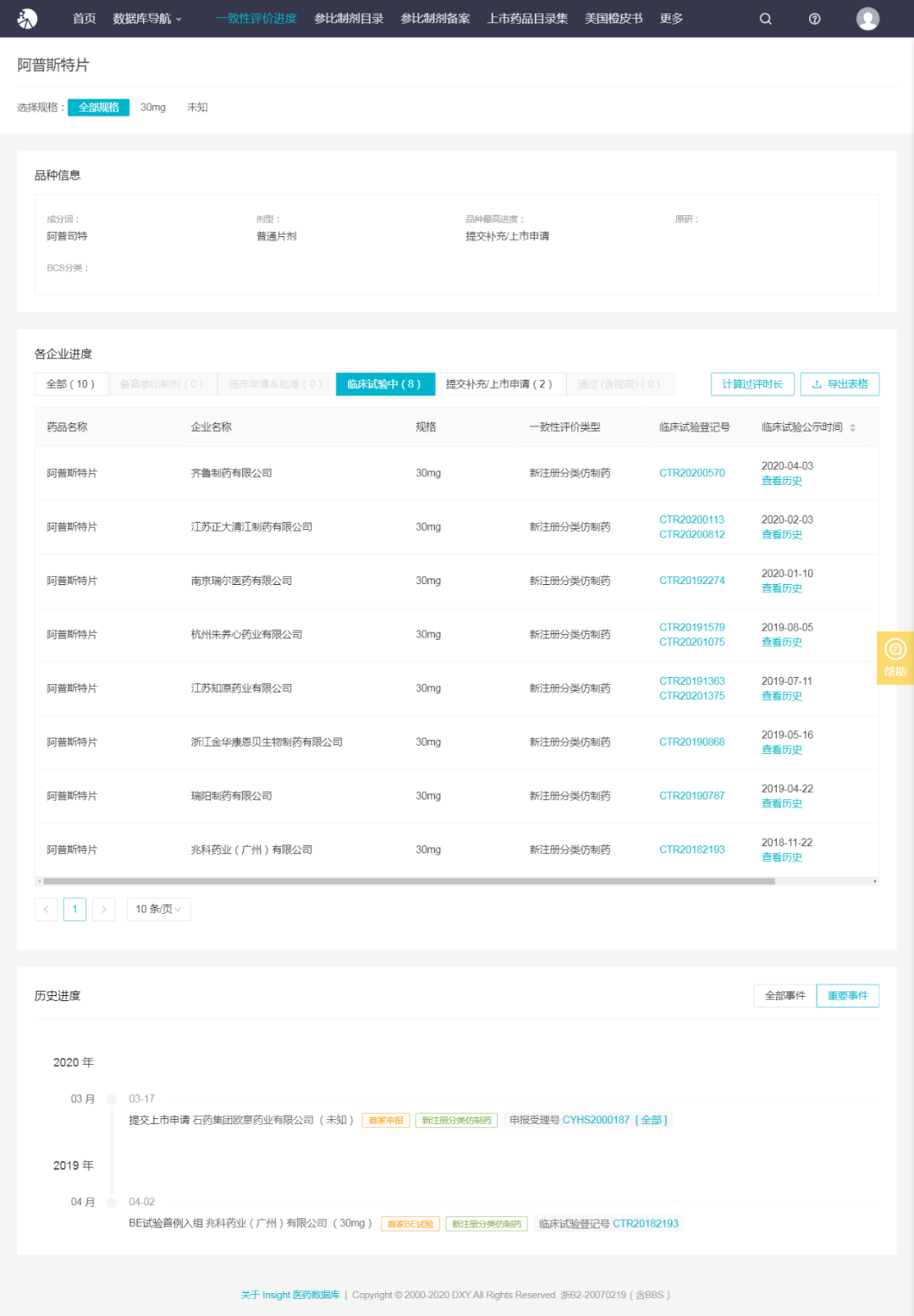The image size is (914, 1316).
Task: Open the 关于 Insight 医药数据库 footer link
Action: tap(290, 1295)
